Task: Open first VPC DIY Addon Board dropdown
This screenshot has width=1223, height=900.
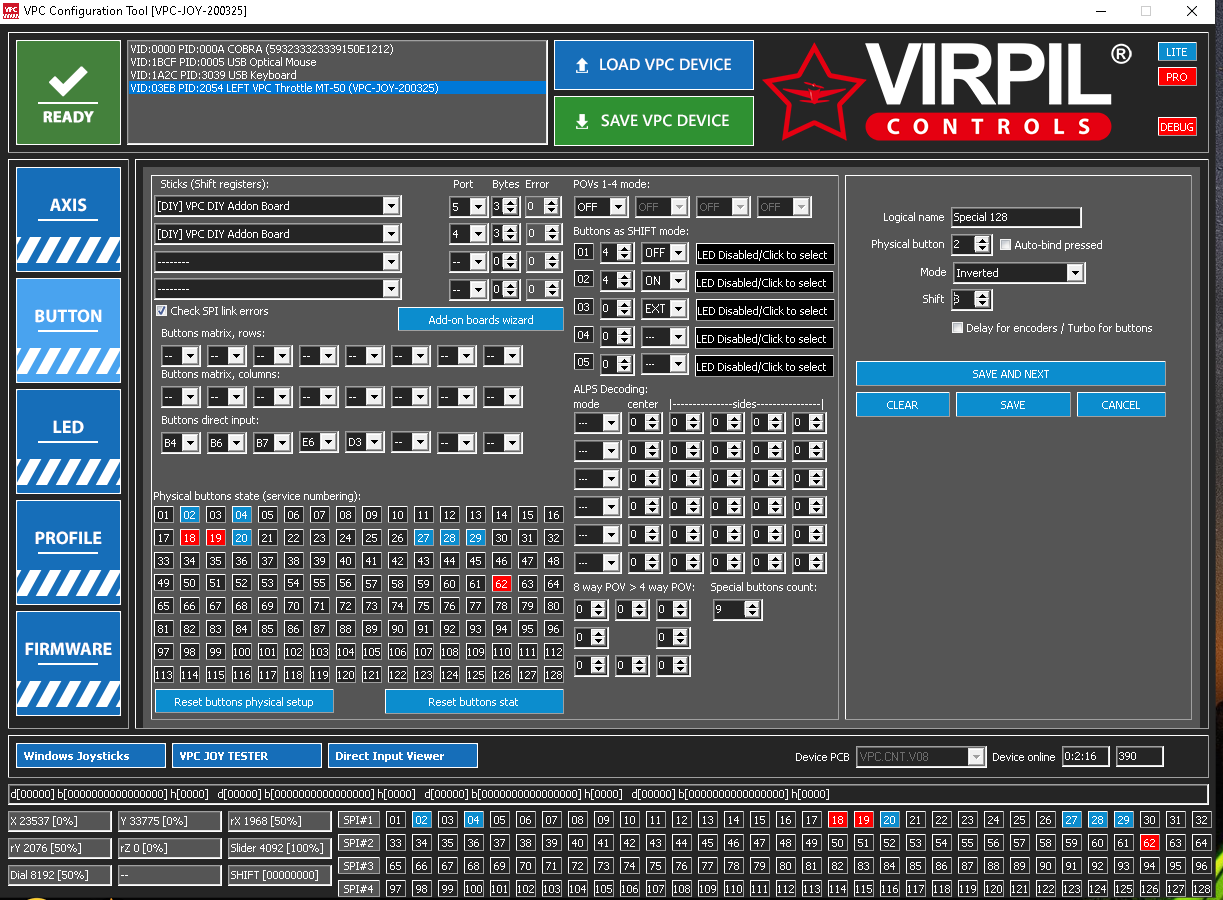Action: tap(277, 206)
